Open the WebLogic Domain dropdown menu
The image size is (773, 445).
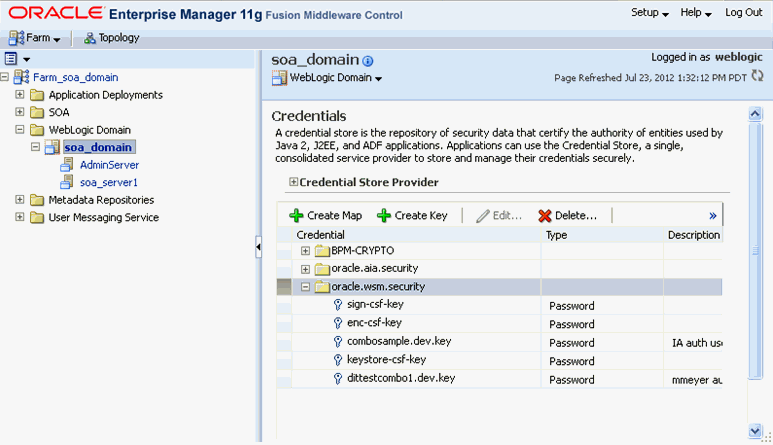(336, 78)
